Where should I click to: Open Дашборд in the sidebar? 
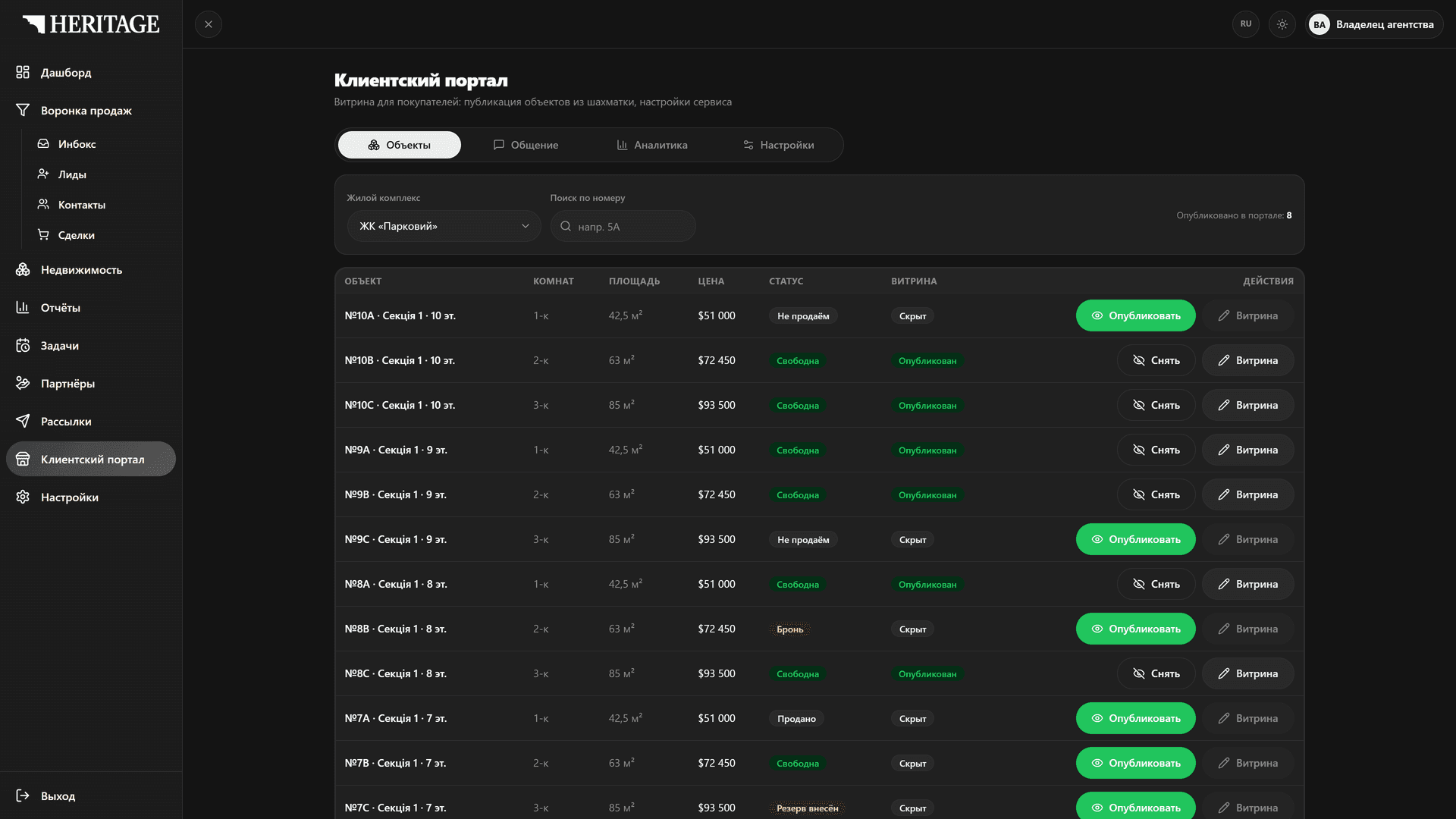click(91, 72)
